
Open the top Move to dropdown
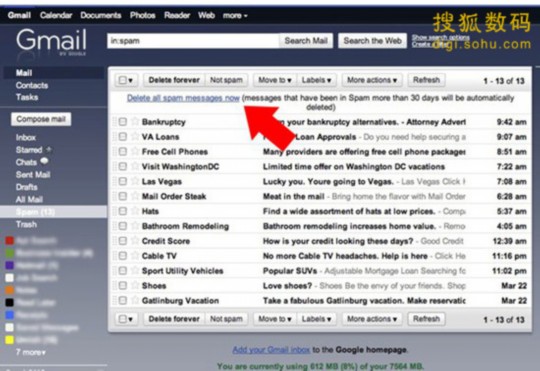click(x=275, y=80)
